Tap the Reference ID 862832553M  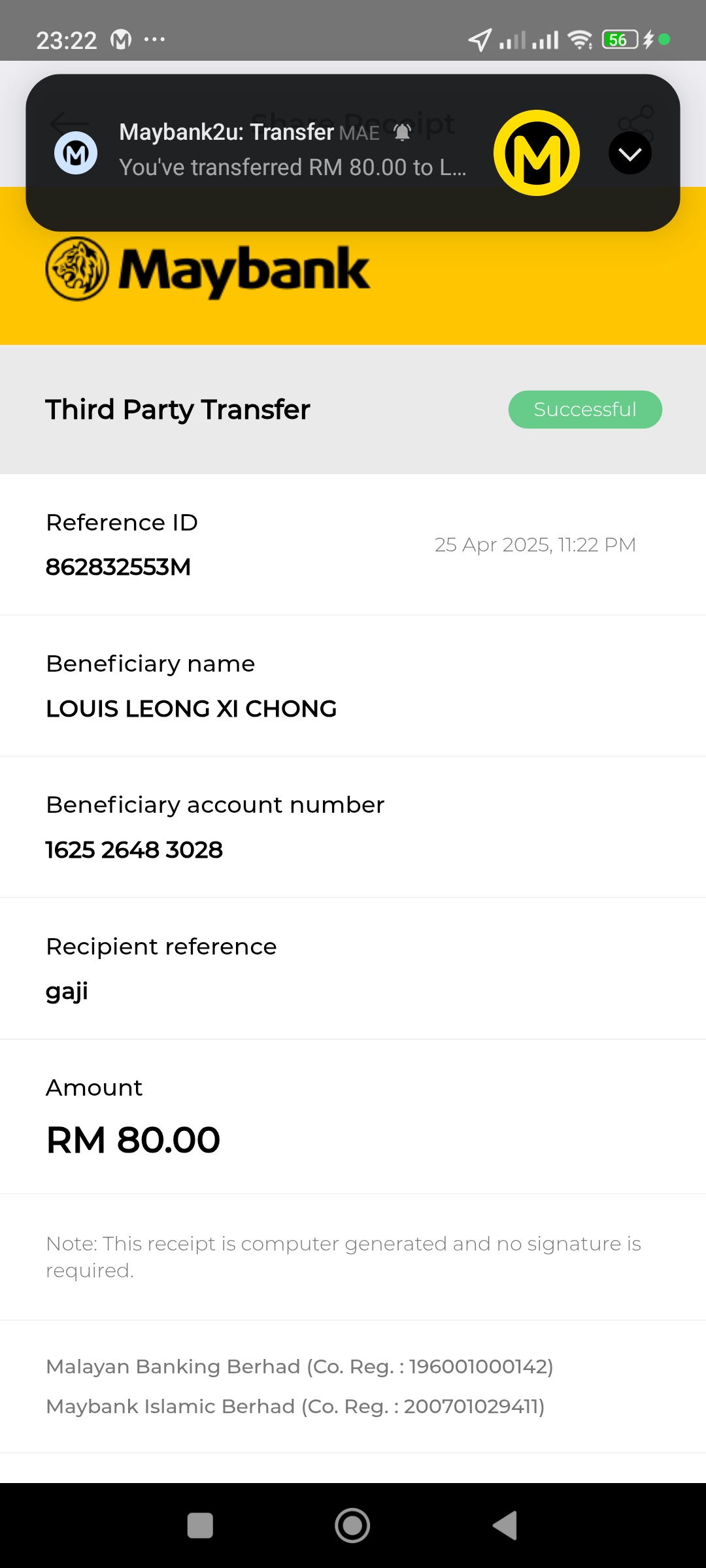[x=118, y=567]
